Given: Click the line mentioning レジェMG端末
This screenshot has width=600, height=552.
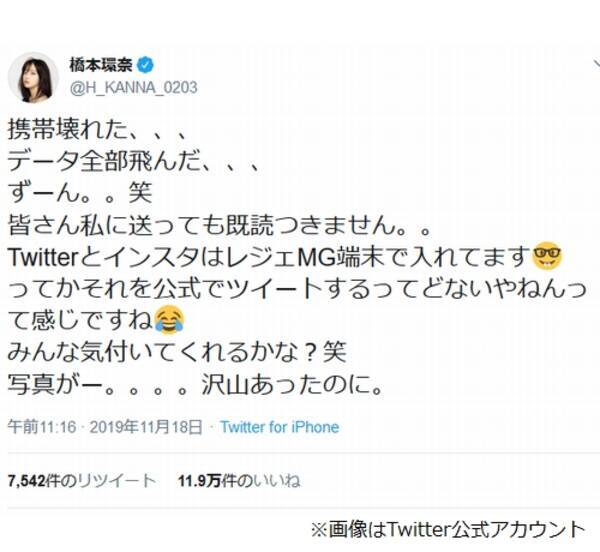Looking at the screenshot, I should coord(285,257).
